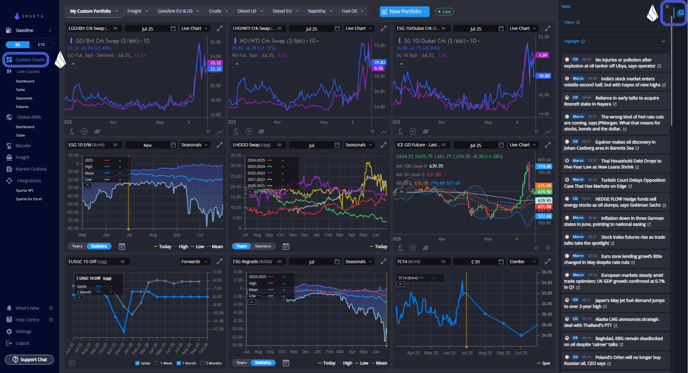Open What's New in sidebar
This screenshot has height=373, width=688.
27,308
